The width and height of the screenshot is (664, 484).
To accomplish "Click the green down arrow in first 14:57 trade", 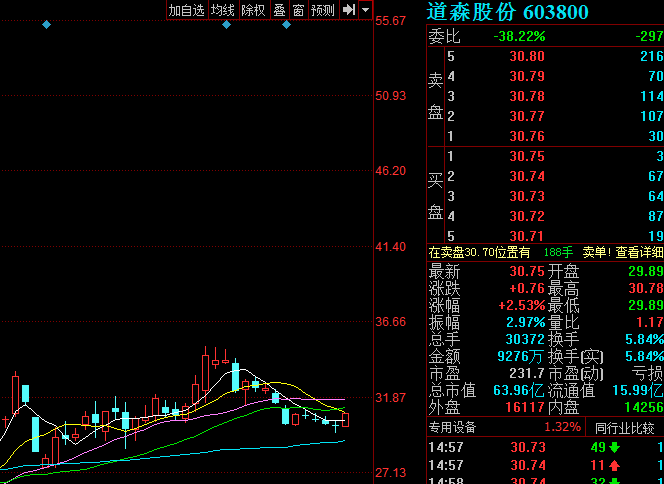I will (614, 447).
